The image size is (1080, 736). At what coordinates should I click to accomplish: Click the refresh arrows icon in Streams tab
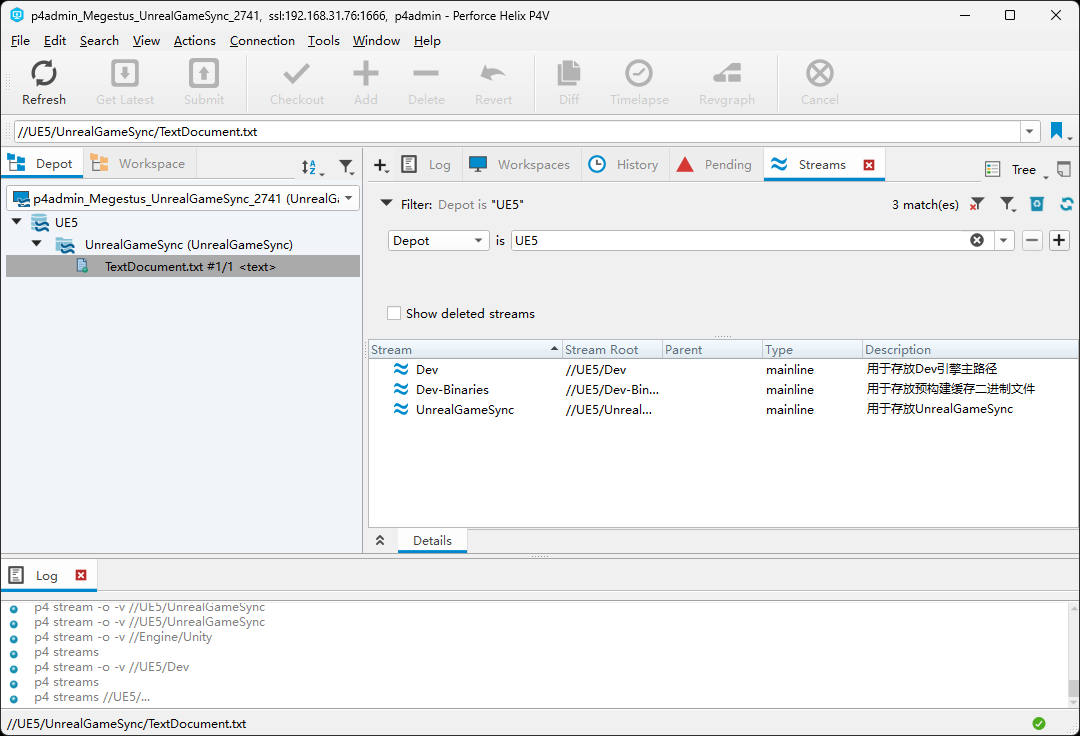(1067, 204)
